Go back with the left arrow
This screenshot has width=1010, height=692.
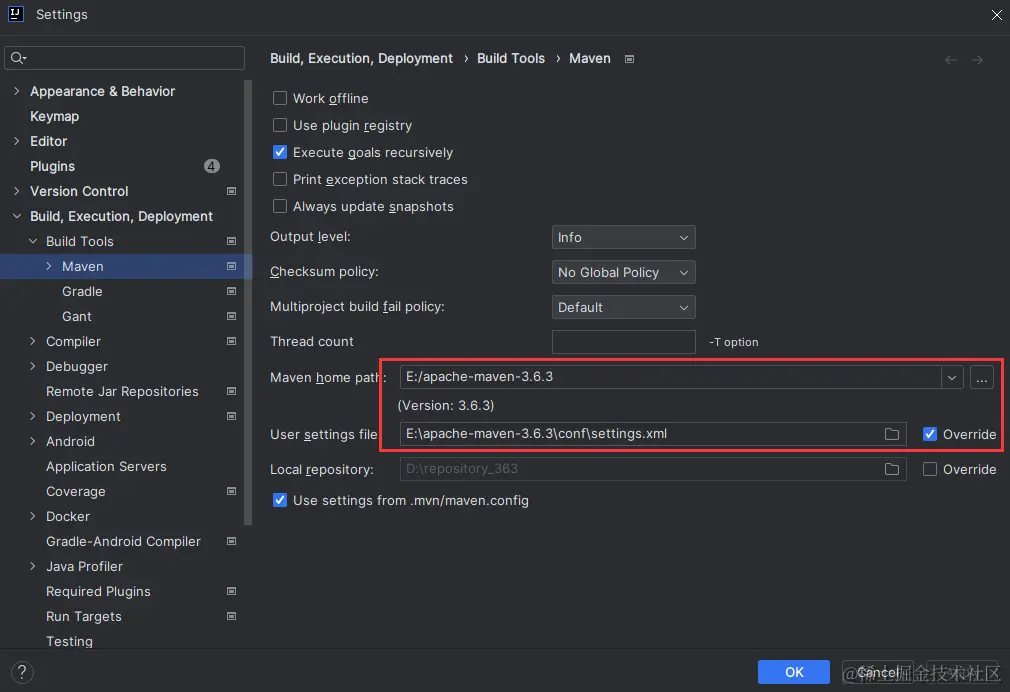(x=950, y=60)
